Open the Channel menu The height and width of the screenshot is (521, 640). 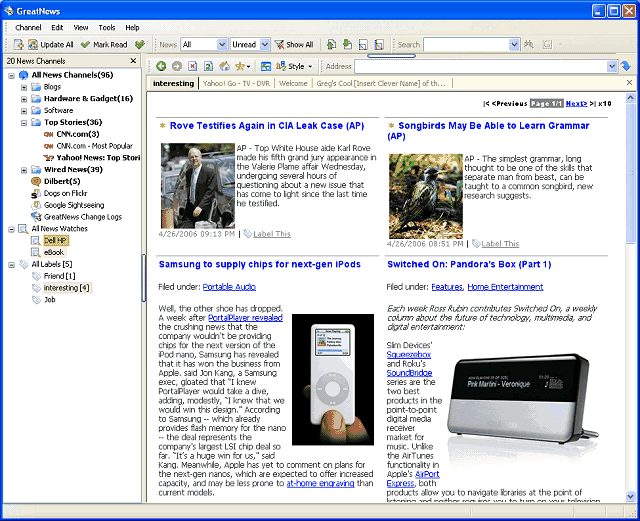28,27
